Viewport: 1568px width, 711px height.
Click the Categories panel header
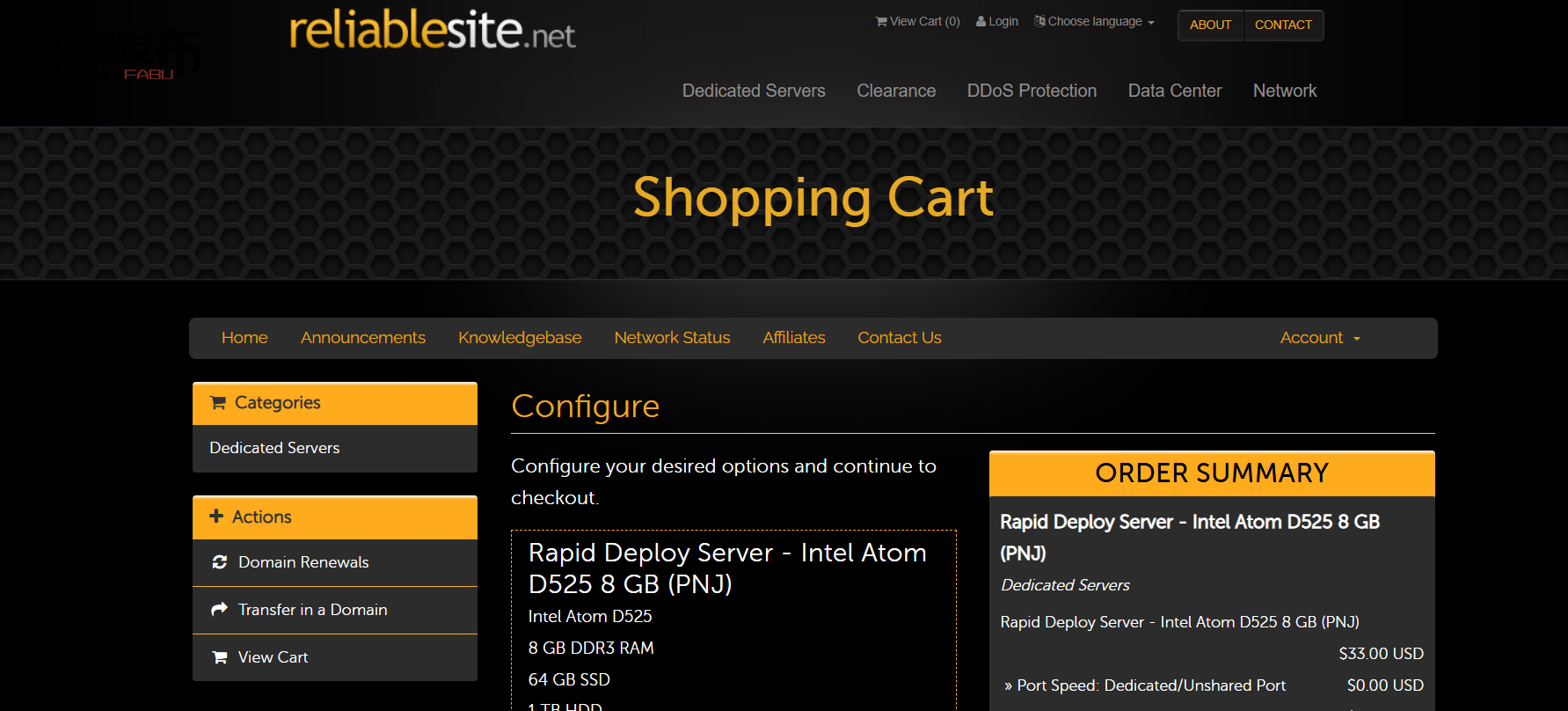coord(335,403)
